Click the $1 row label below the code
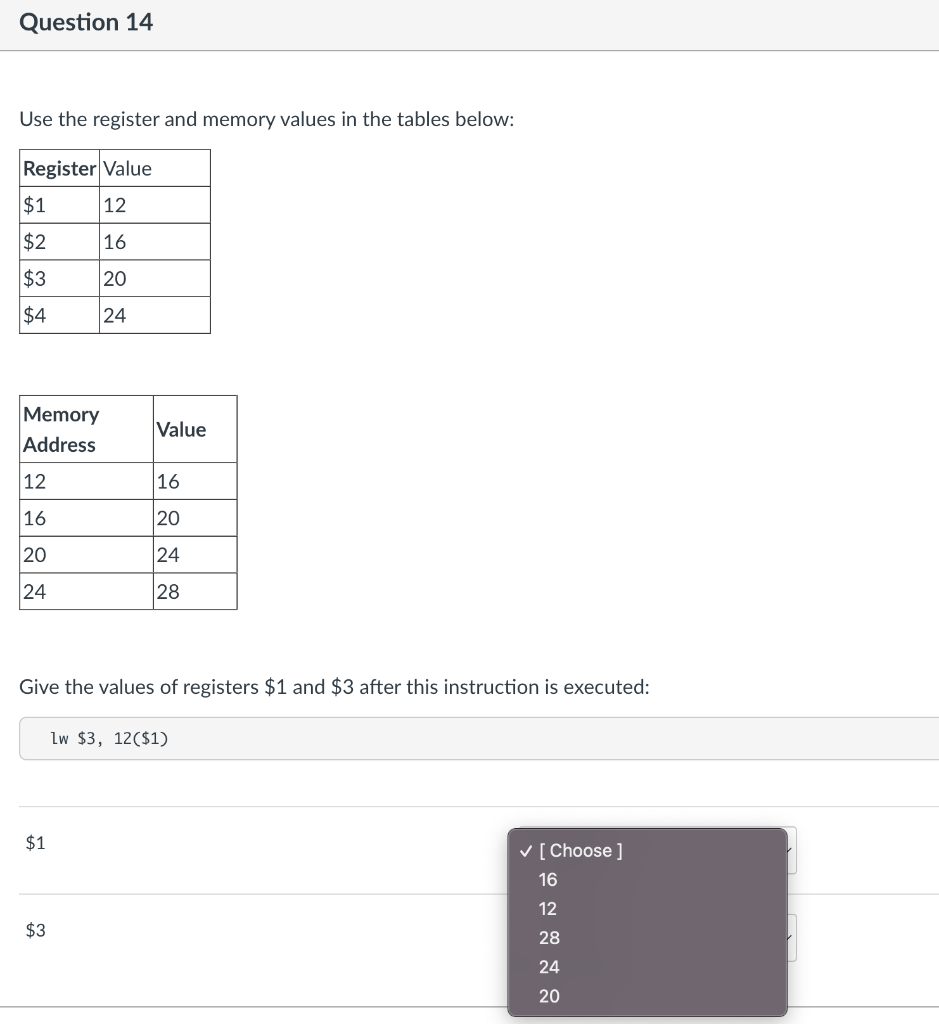Image resolution: width=939 pixels, height=1024 pixels. click(36, 843)
